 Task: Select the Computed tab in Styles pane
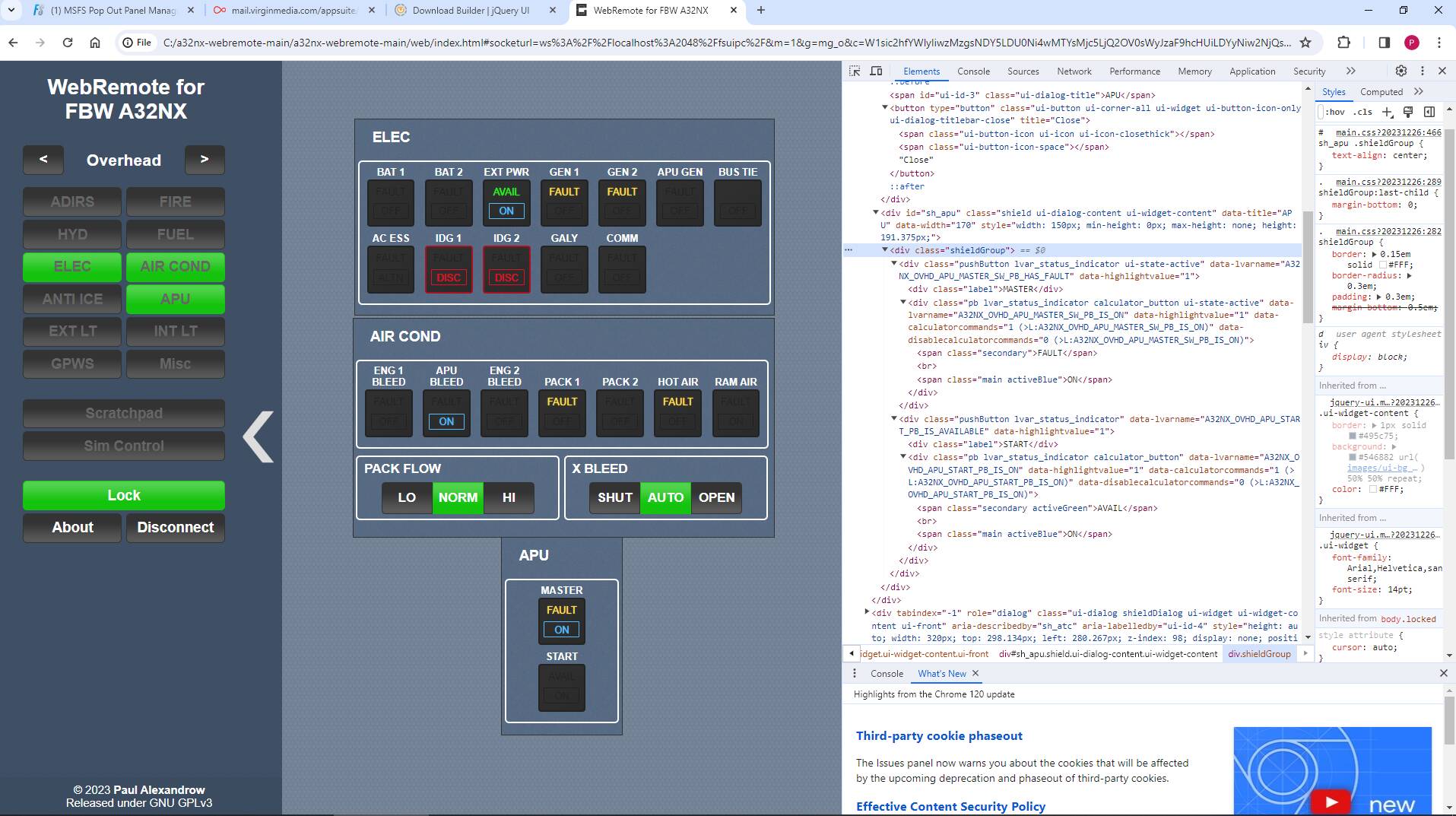[x=1381, y=91]
